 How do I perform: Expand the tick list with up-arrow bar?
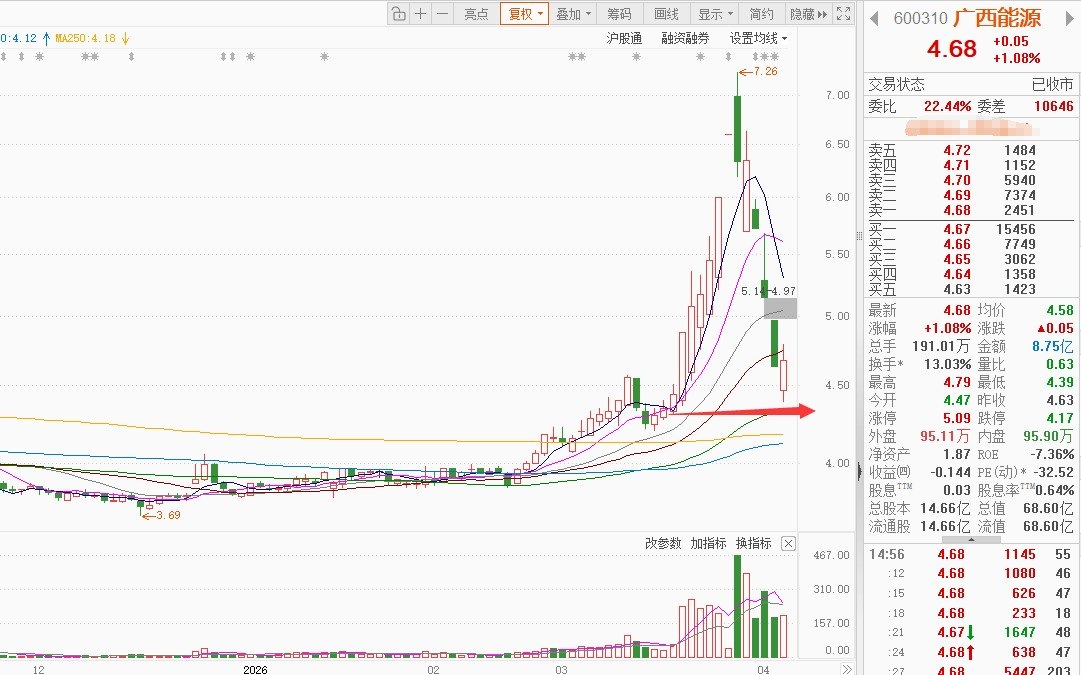click(x=971, y=540)
